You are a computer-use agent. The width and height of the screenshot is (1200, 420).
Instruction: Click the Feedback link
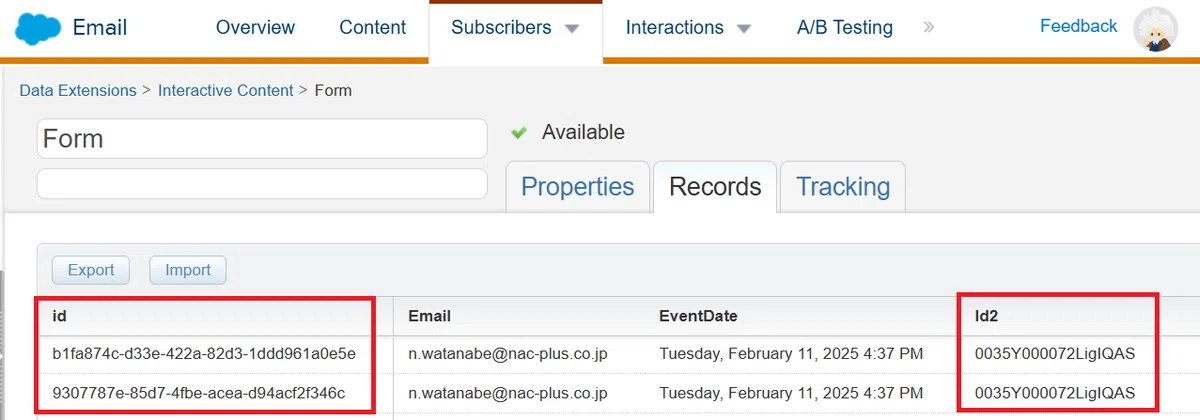click(x=1078, y=26)
